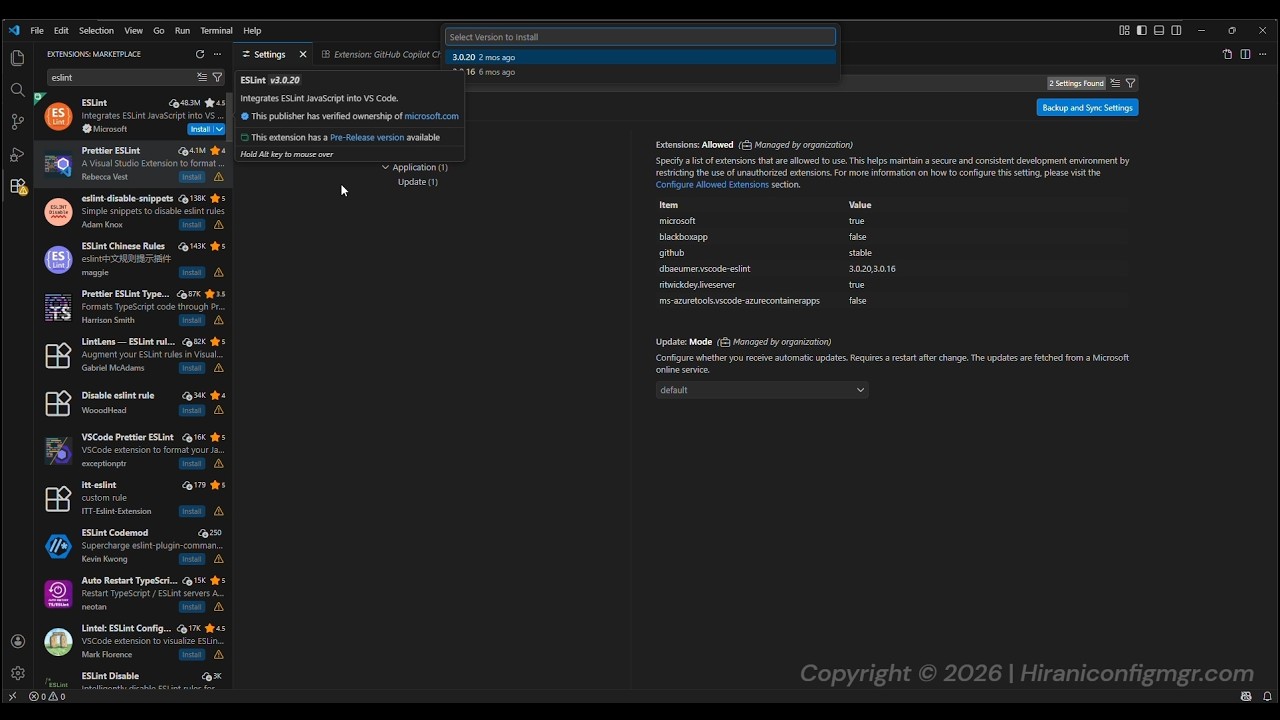
Task: Click Backup and Sync Settings button
Action: [1087, 107]
